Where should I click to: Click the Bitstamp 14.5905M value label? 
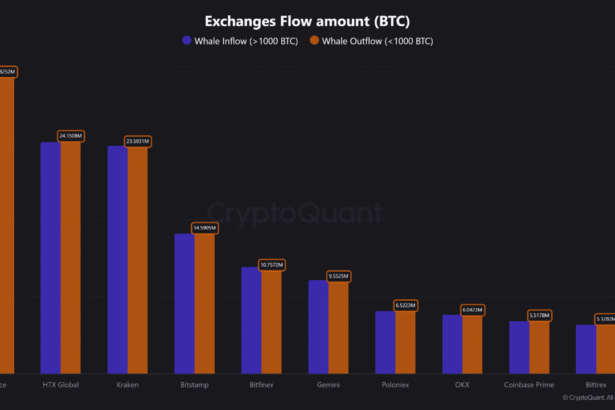pos(204,228)
